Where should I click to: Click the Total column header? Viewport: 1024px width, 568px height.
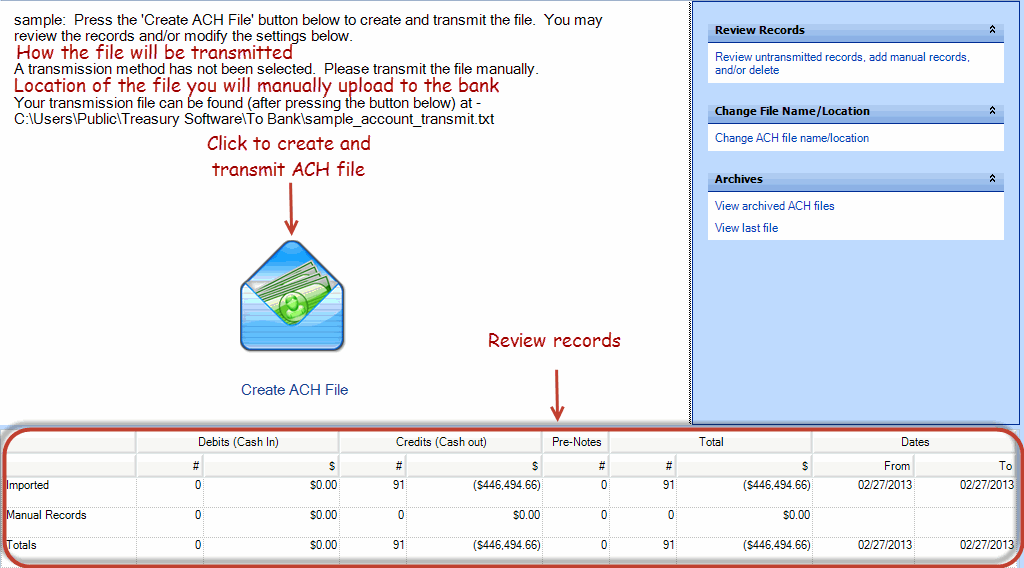click(711, 442)
